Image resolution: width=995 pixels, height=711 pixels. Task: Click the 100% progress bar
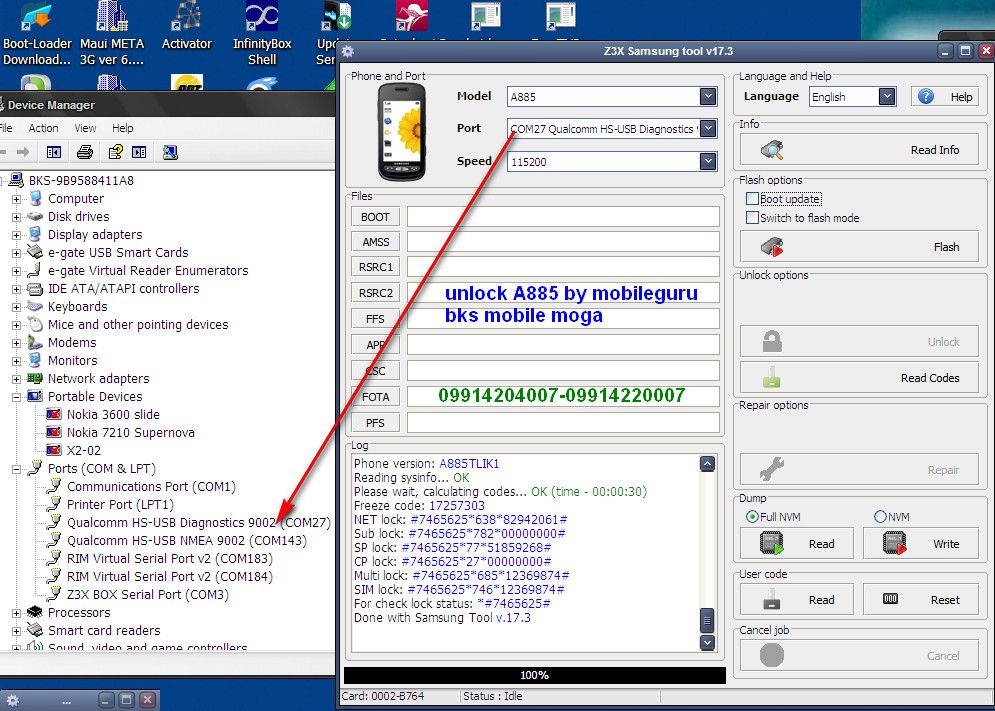[x=535, y=675]
